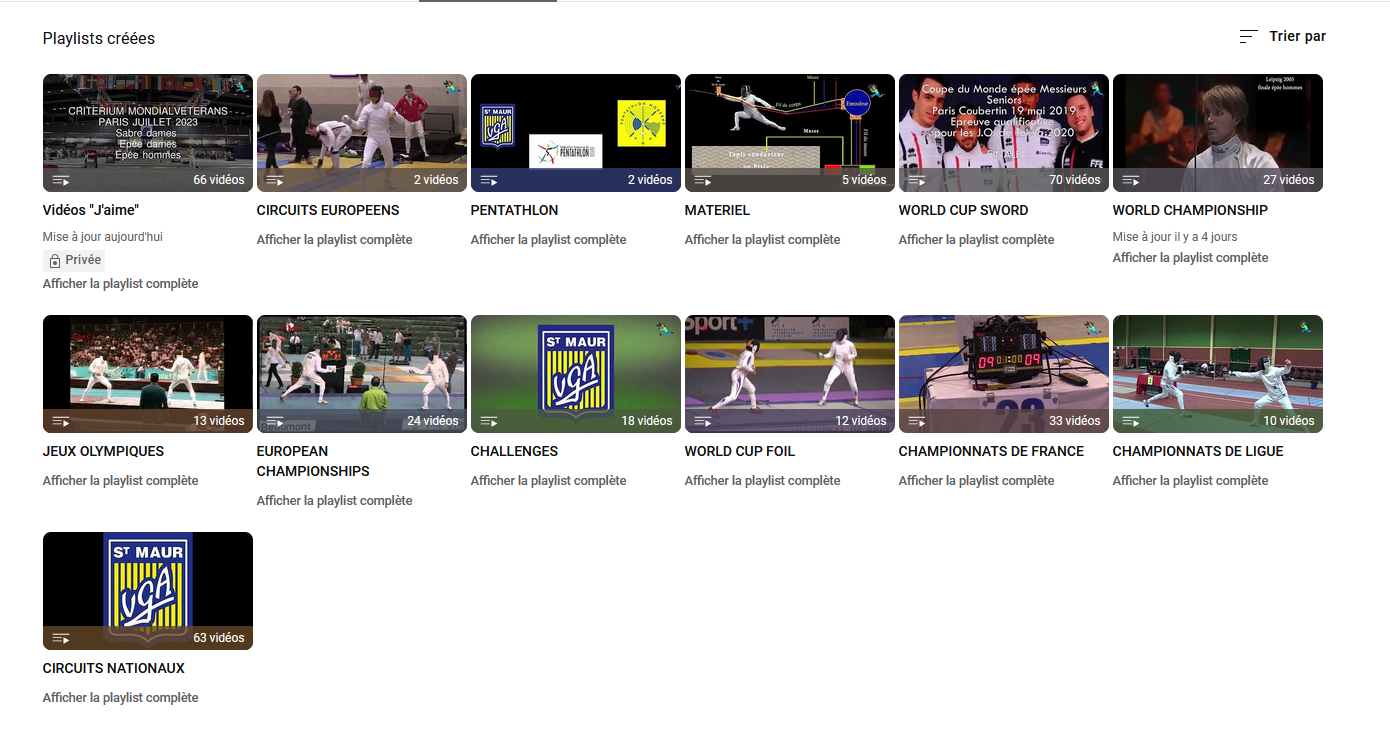Click playlist icon on JEUX OLYMPIQUES thumbnail
The image size is (1390, 737).
[61, 421]
